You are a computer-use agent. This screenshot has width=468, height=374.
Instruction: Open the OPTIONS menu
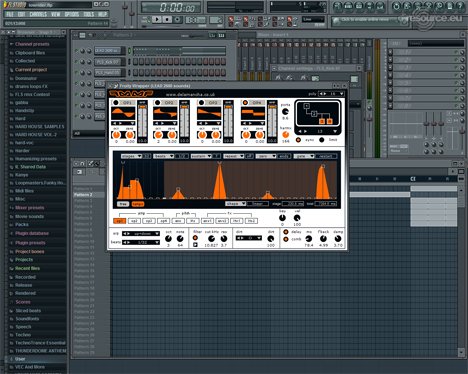pos(72,14)
